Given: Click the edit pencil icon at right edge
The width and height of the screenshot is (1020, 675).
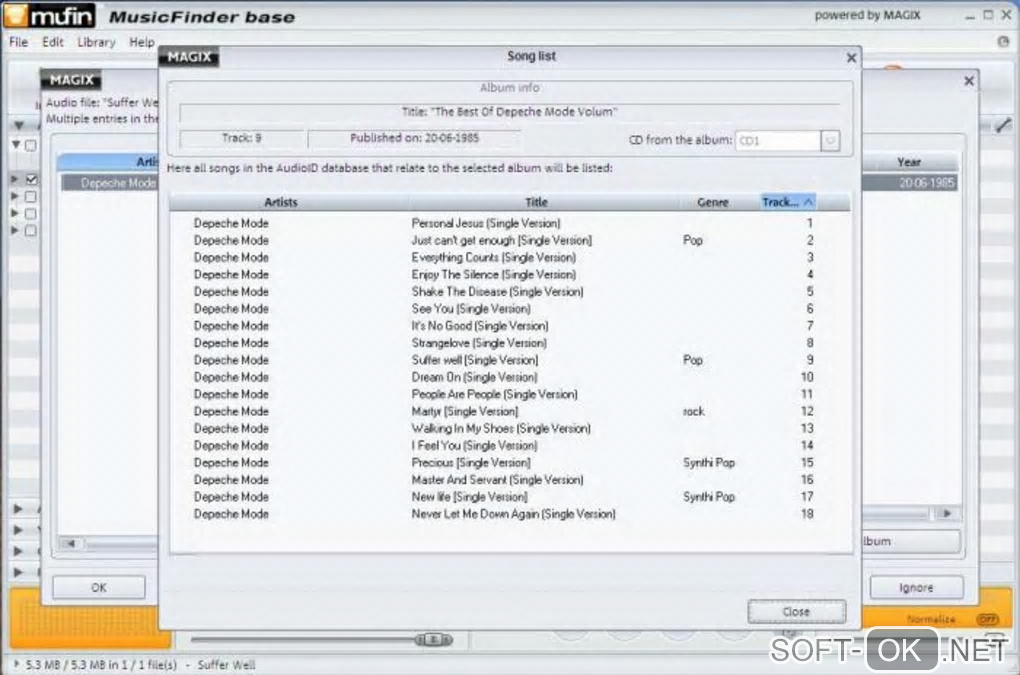Looking at the screenshot, I should pyautogui.click(x=1002, y=126).
